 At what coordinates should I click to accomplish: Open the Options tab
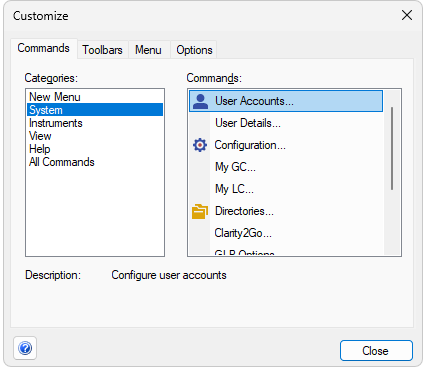(194, 50)
